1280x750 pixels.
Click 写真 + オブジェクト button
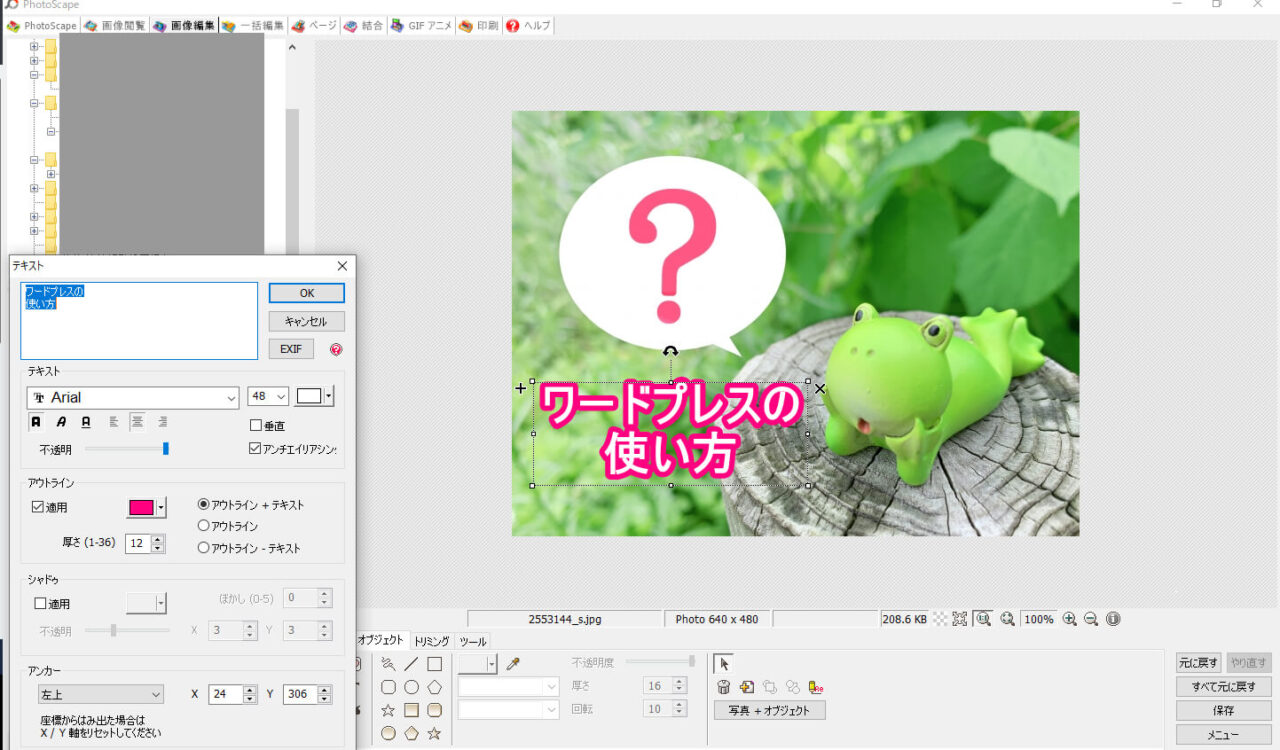click(770, 710)
